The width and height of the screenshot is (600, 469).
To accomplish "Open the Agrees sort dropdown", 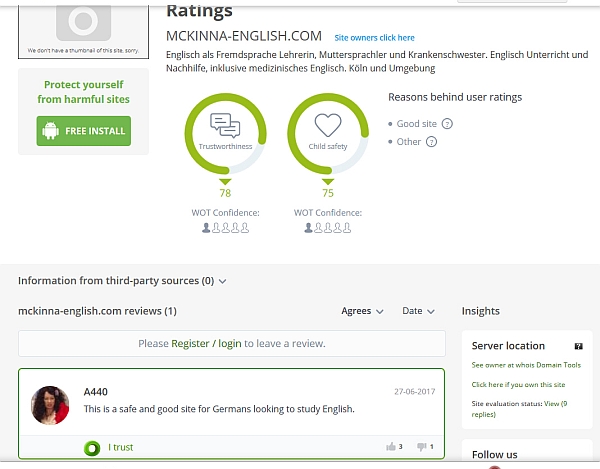I will (362, 311).
